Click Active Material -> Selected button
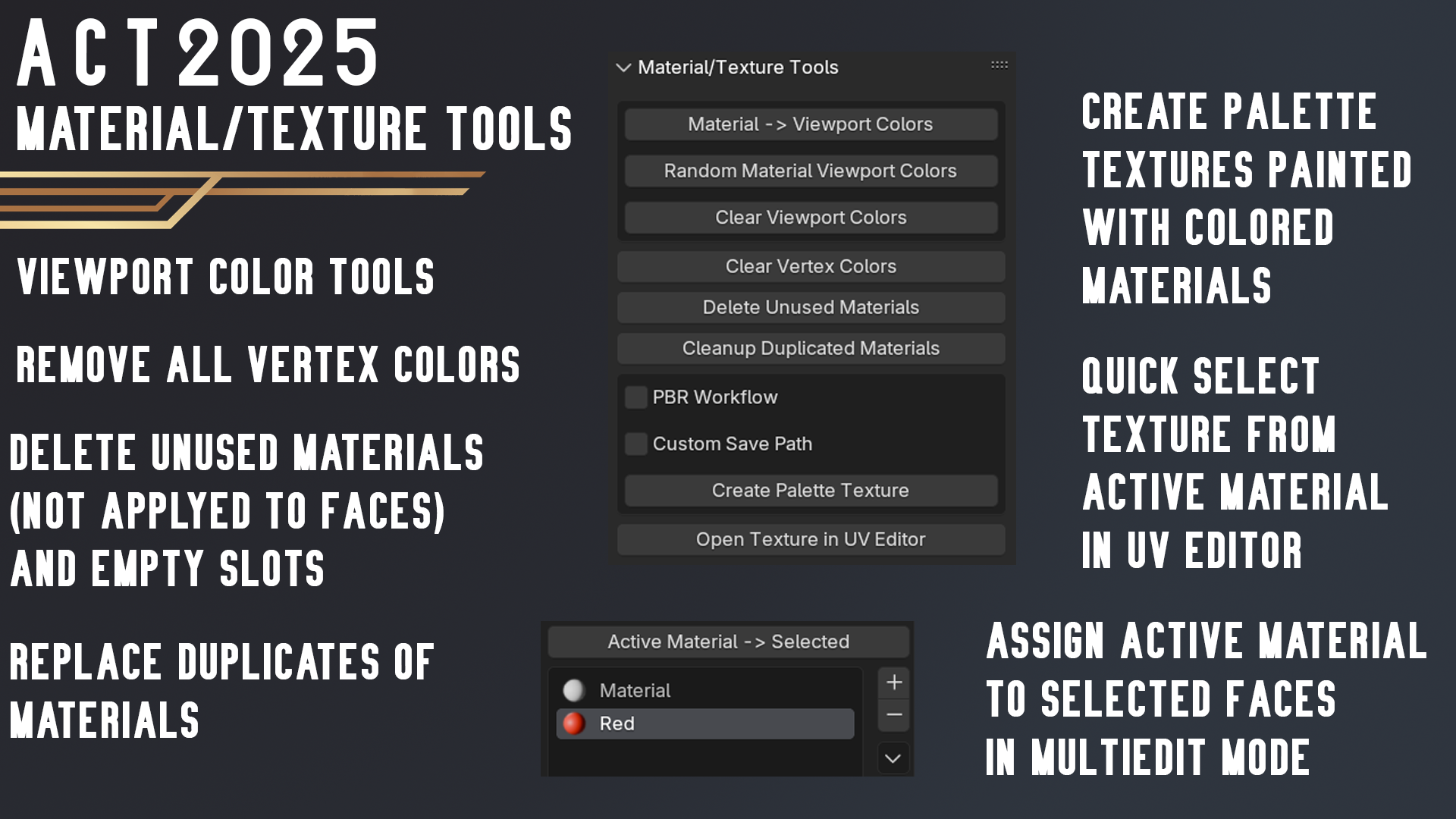The height and width of the screenshot is (819, 1456). pos(727,641)
